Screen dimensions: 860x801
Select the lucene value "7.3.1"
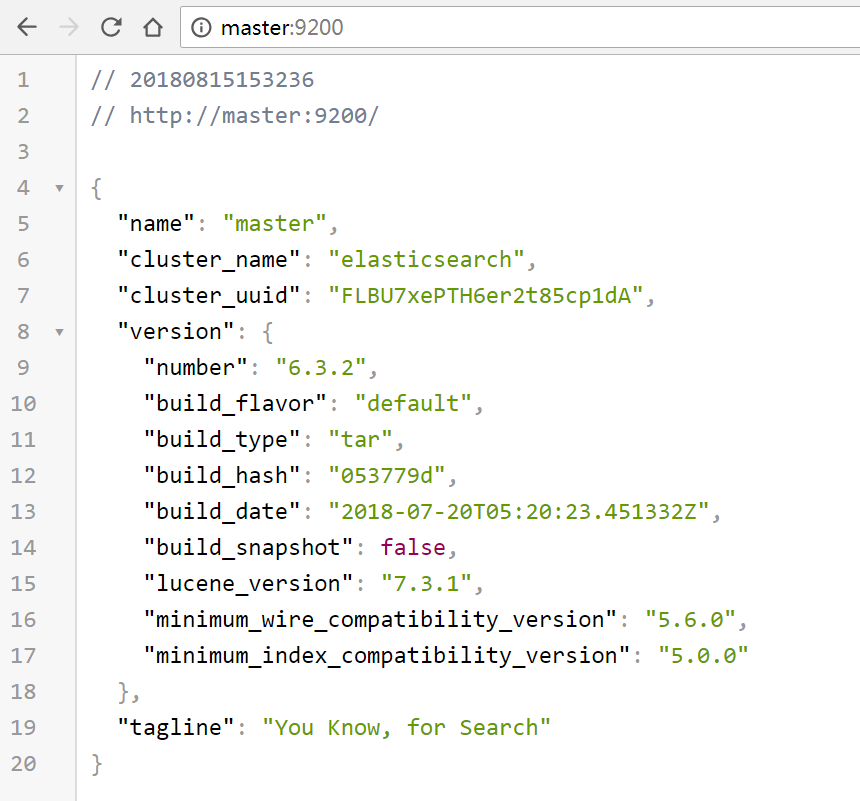[x=426, y=584]
